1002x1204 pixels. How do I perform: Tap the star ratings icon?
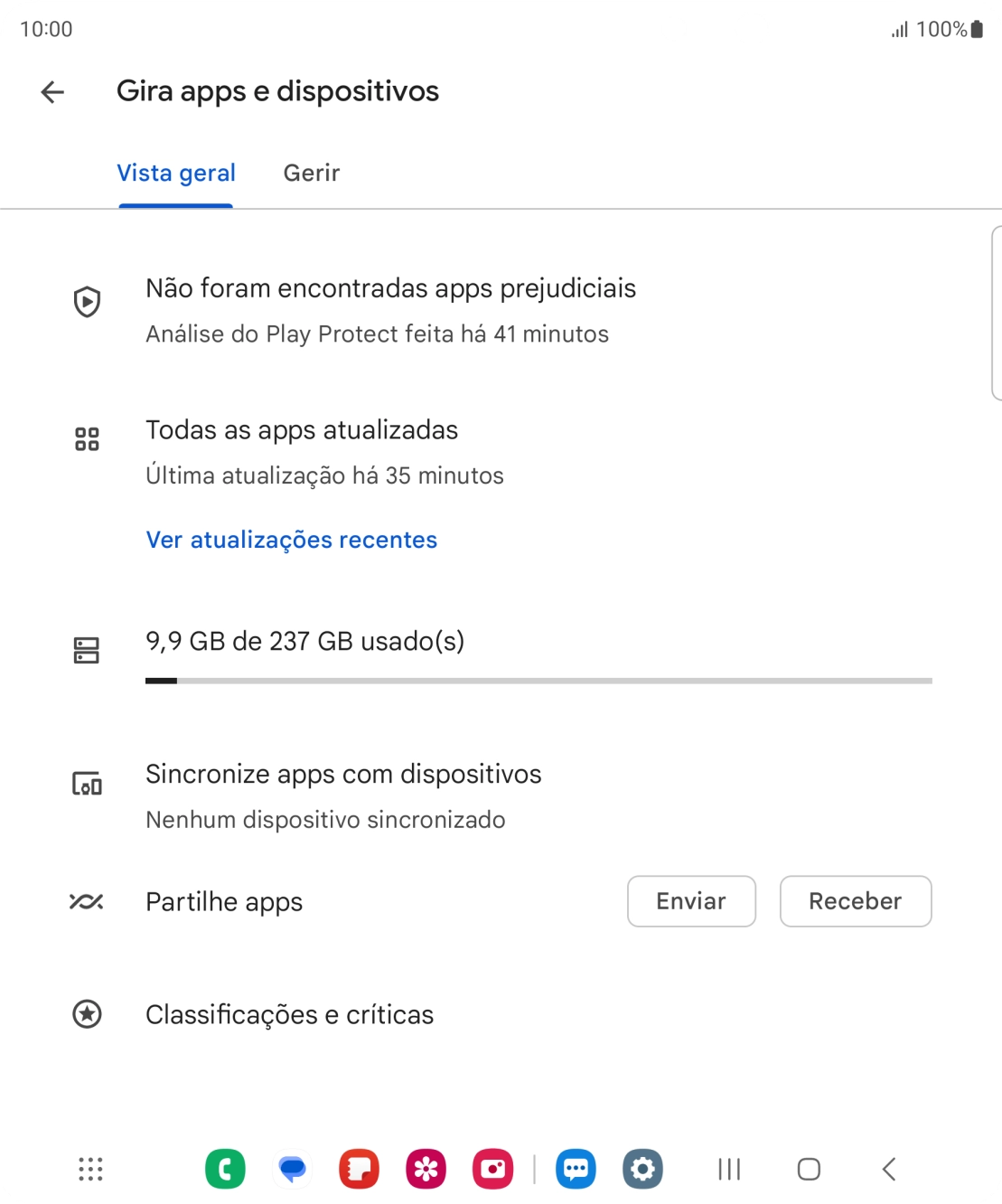(x=87, y=1014)
